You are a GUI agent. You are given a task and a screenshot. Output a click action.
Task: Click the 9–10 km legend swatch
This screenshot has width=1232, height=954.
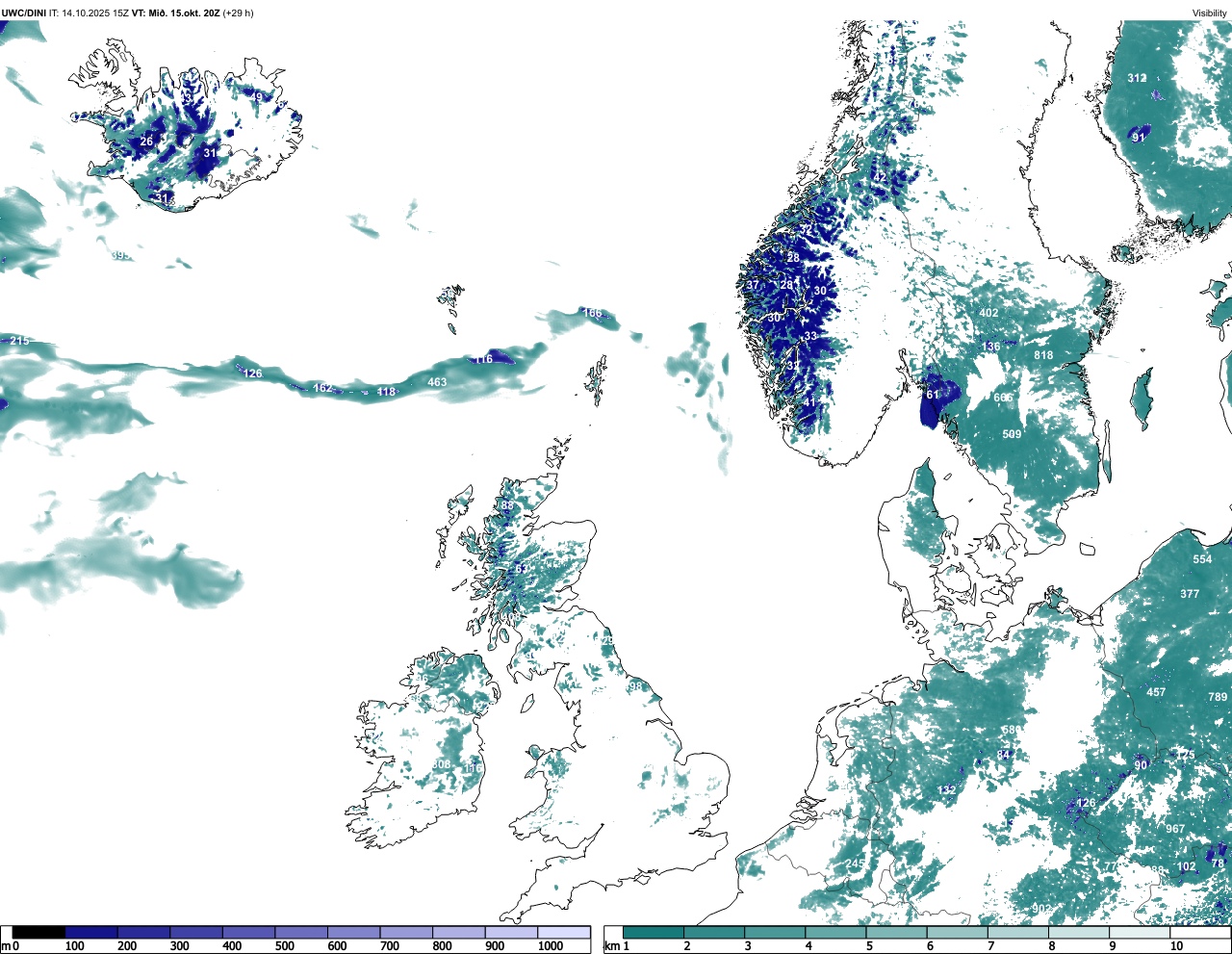coord(1141,932)
